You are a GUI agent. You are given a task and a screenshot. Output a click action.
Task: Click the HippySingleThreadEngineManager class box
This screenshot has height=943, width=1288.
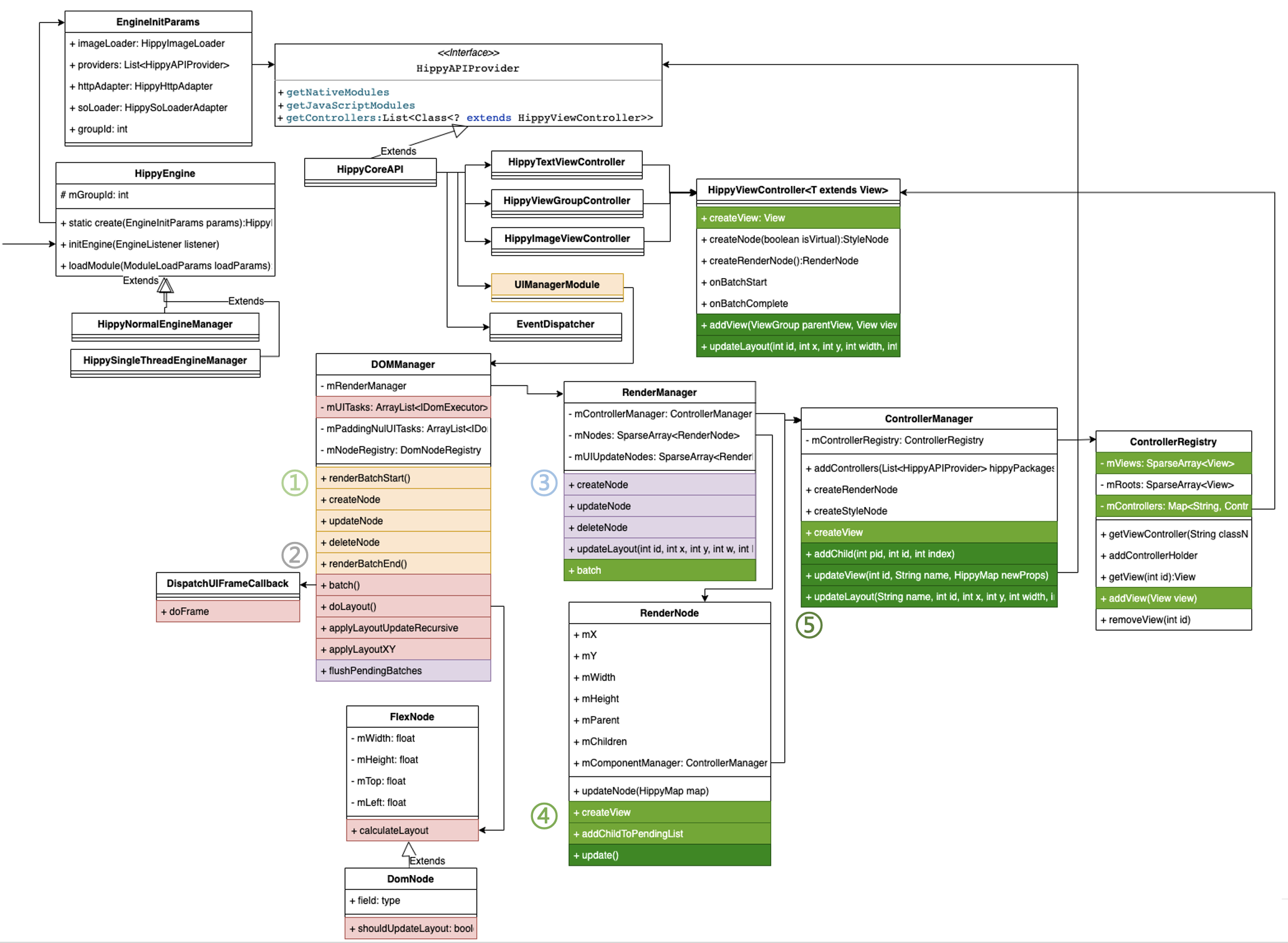pos(165,363)
